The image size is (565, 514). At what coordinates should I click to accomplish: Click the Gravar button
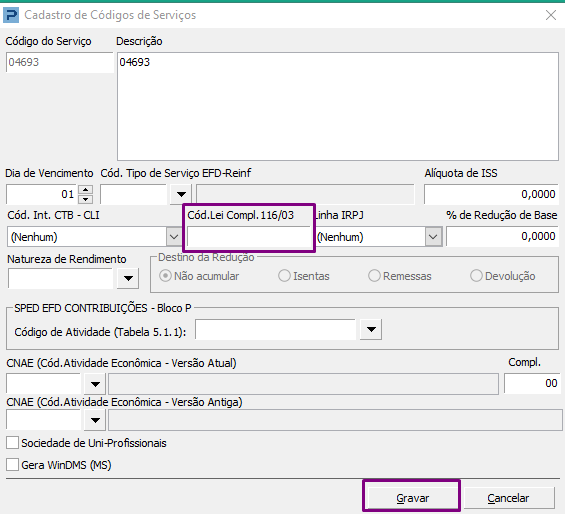click(412, 498)
